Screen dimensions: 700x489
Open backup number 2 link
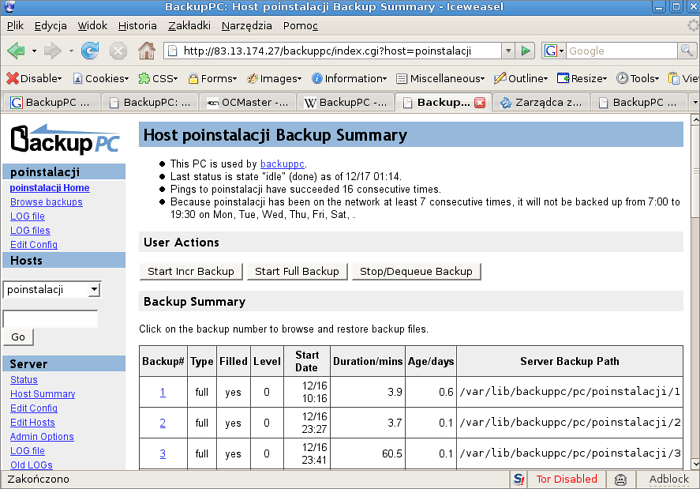pyautogui.click(x=162, y=423)
